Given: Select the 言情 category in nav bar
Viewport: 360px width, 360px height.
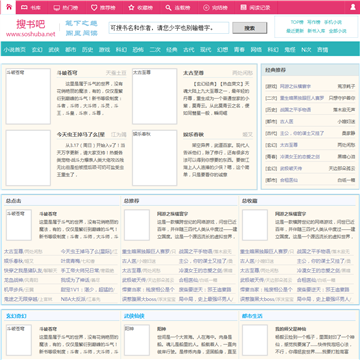Looking at the screenshot, I should click(x=323, y=50).
